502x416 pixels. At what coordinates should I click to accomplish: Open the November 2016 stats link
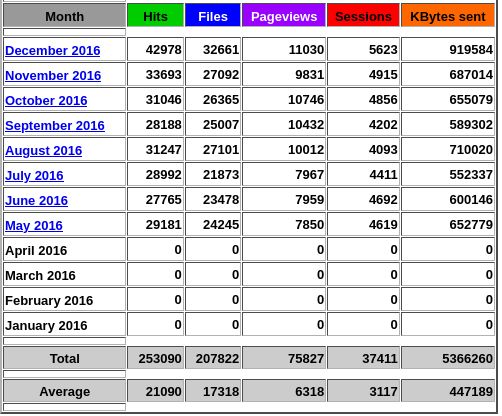pos(53,75)
